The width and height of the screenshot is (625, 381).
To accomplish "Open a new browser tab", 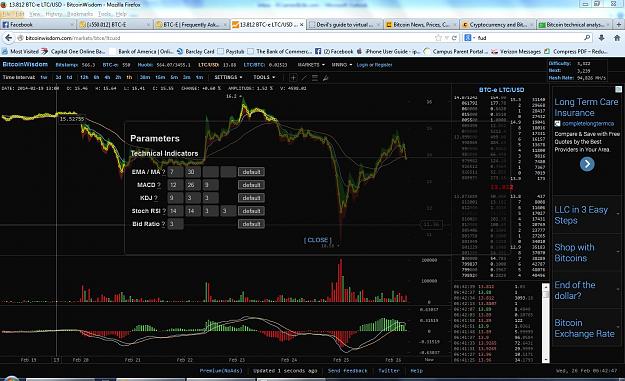I will point(619,24).
